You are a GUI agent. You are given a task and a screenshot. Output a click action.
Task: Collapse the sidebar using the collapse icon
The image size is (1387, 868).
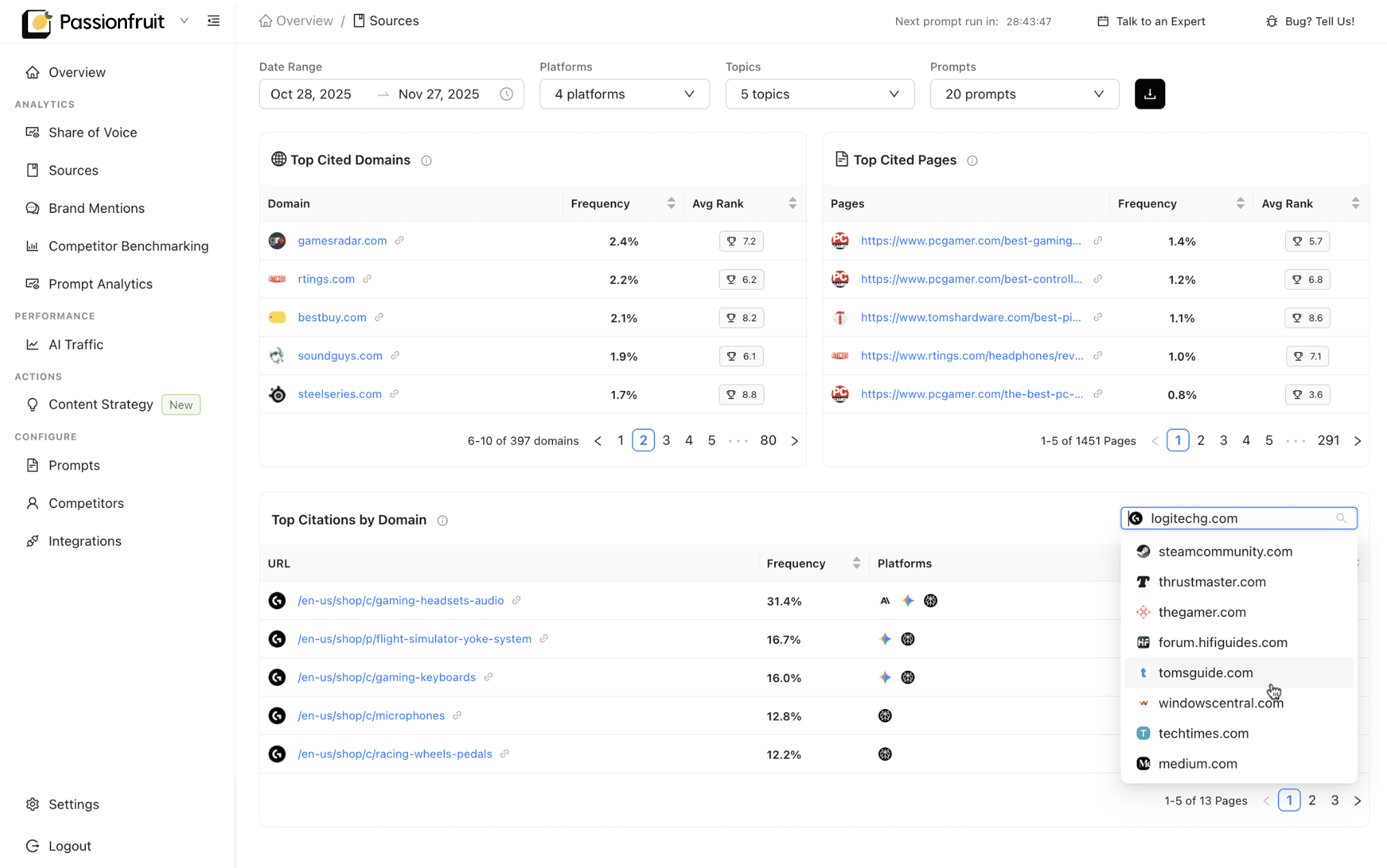214,20
